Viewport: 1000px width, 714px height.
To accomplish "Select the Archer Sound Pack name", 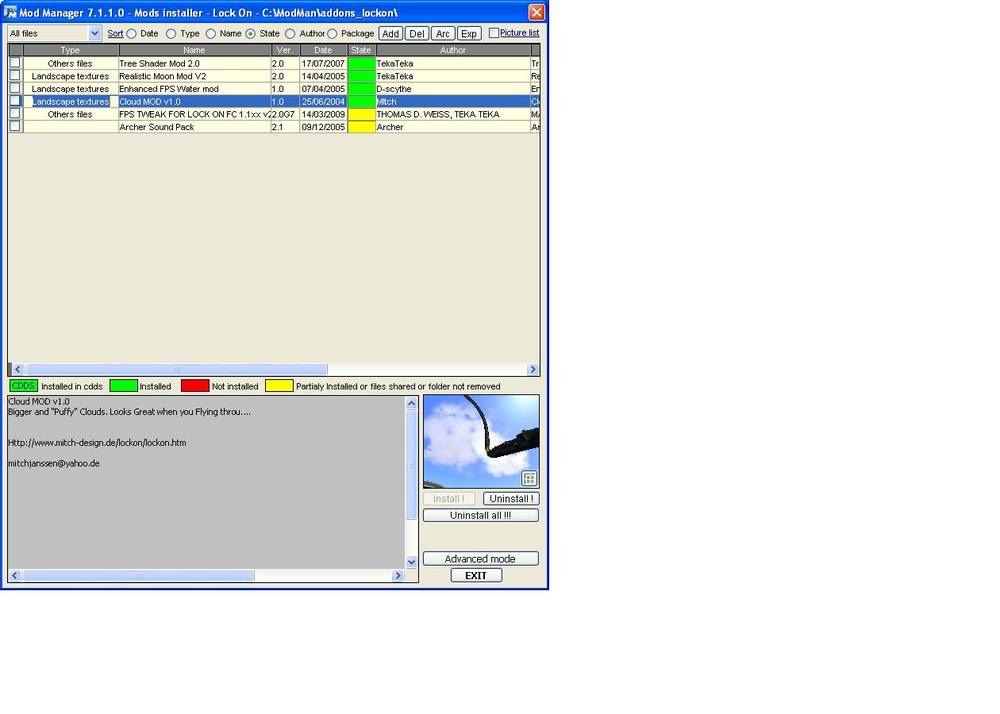I will (x=195, y=127).
